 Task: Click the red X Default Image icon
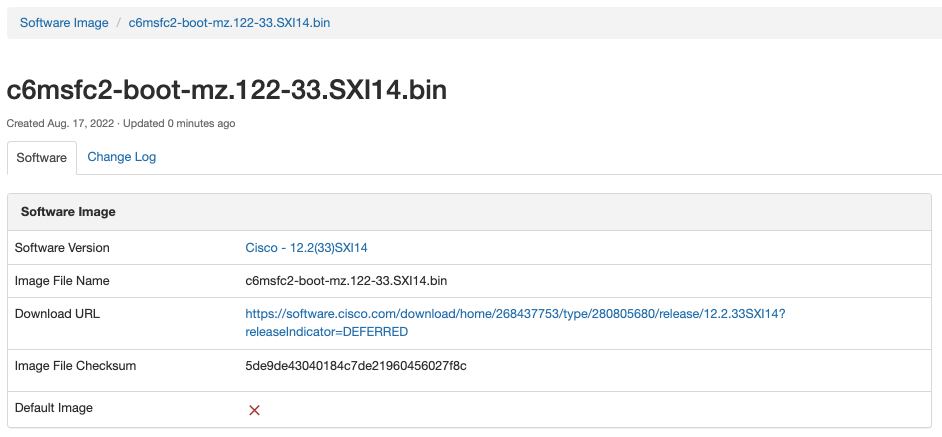point(254,410)
